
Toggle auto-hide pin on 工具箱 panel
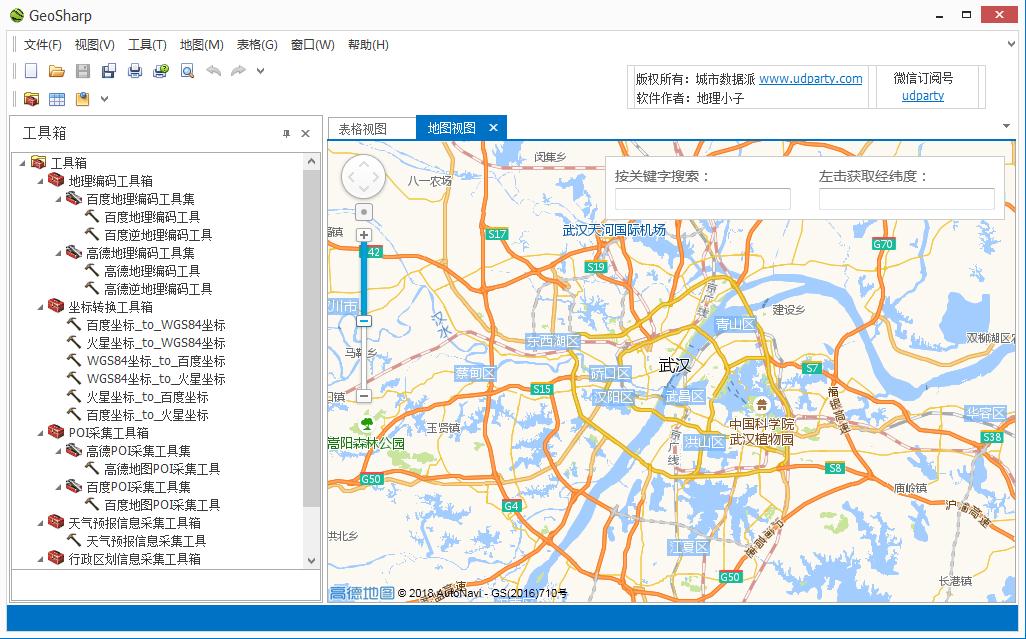(286, 134)
